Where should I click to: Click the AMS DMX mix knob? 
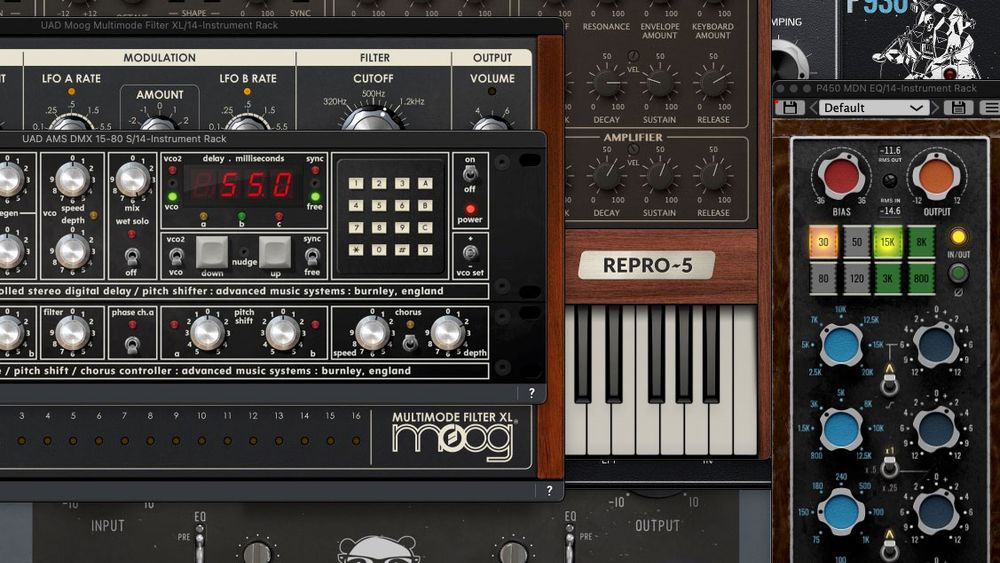point(132,179)
